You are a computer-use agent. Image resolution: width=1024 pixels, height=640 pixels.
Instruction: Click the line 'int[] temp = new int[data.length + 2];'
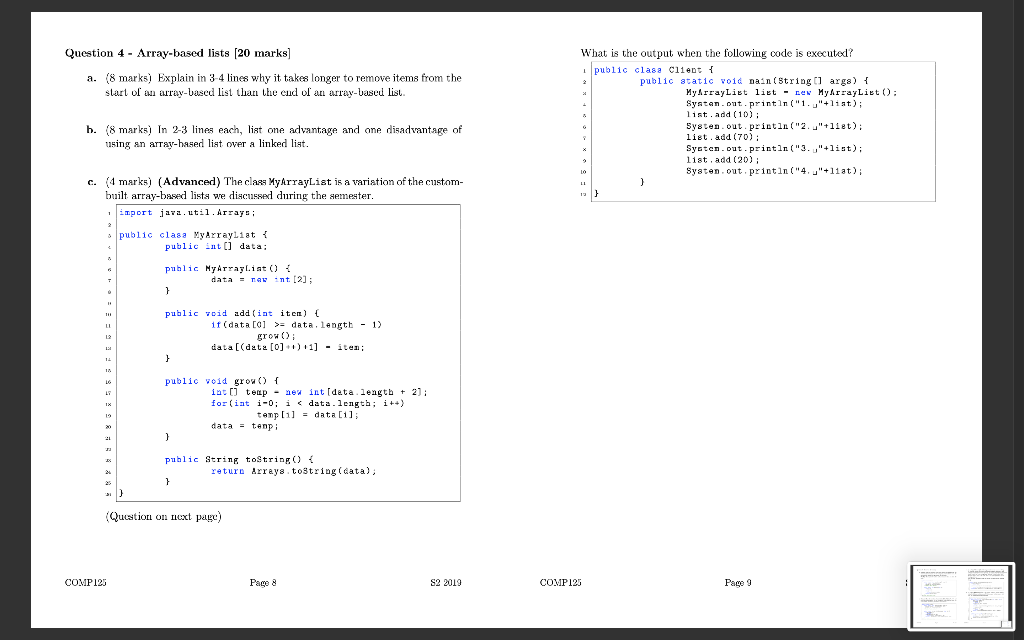point(319,392)
